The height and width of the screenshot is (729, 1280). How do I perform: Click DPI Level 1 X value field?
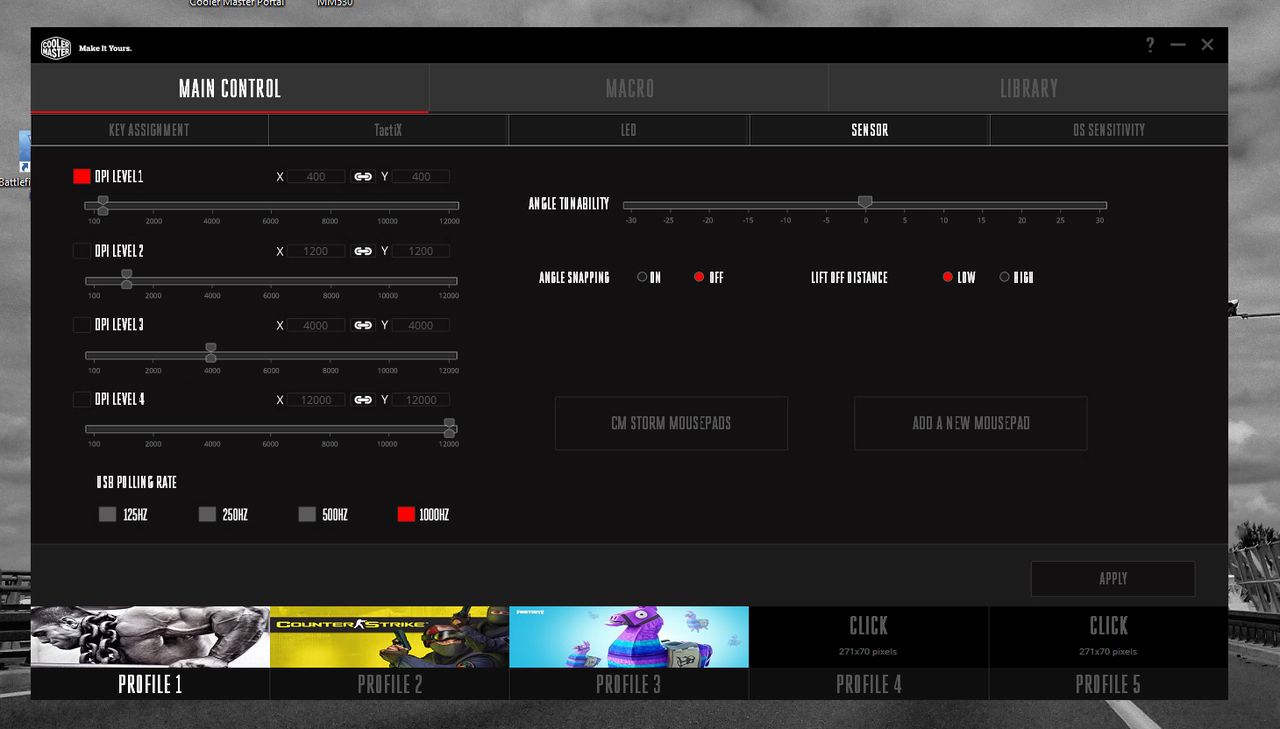click(316, 176)
